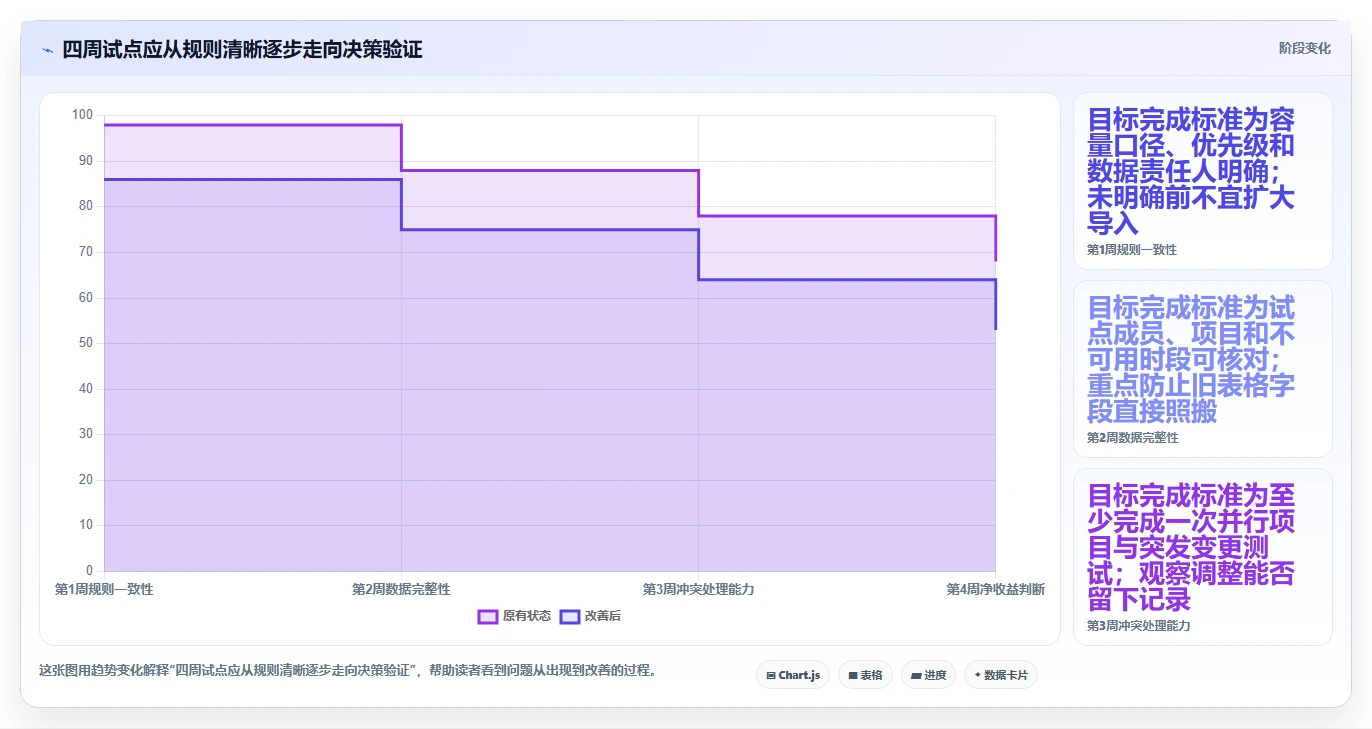Viewport: 1372px width, 729px height.
Task: Click the y-axis value 20
Action: [85, 480]
